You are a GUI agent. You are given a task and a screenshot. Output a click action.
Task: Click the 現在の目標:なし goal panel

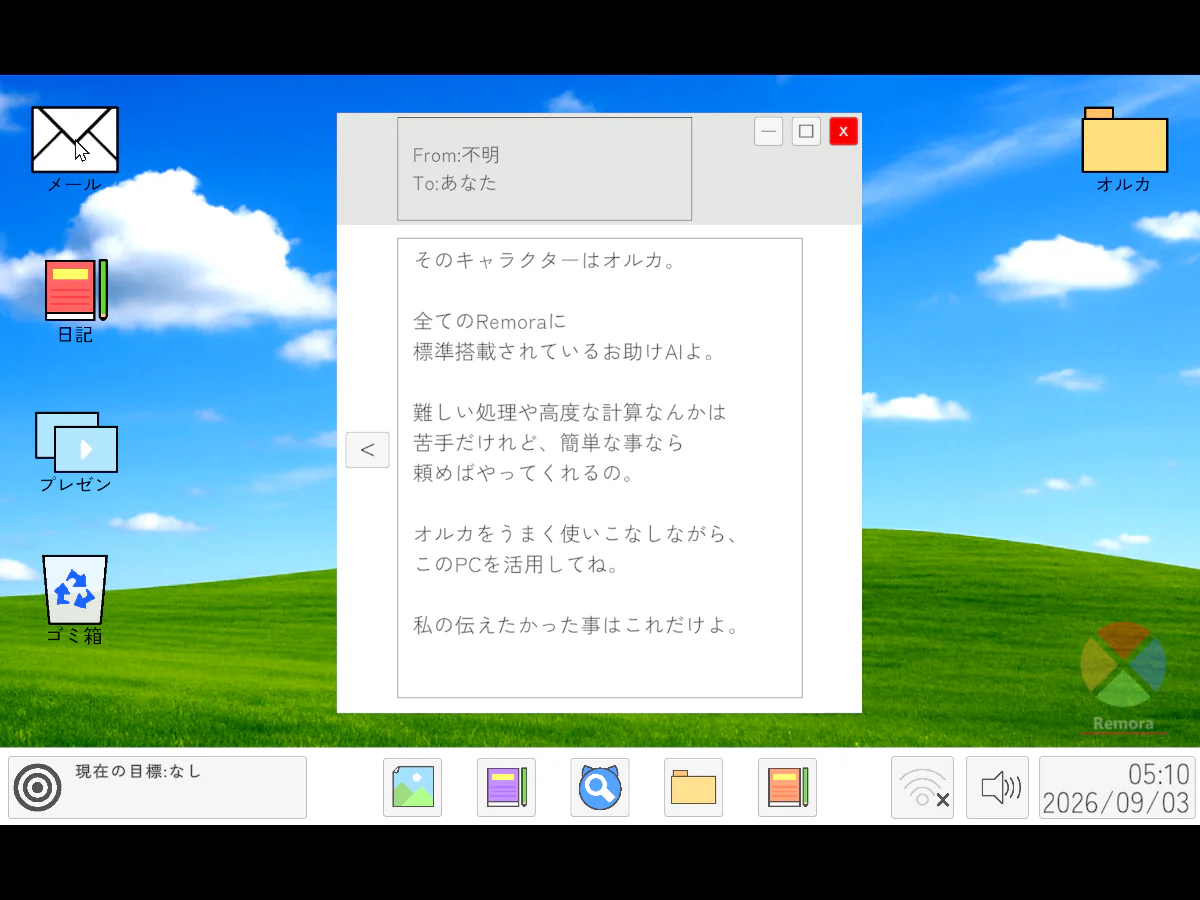tap(157, 788)
